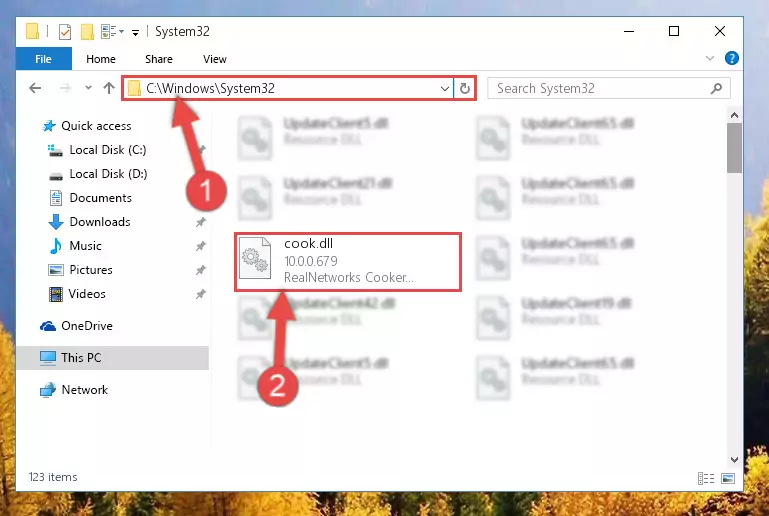Screen dimensions: 769x516
Task: Click the pin icon next to Downloads
Action: (201, 222)
